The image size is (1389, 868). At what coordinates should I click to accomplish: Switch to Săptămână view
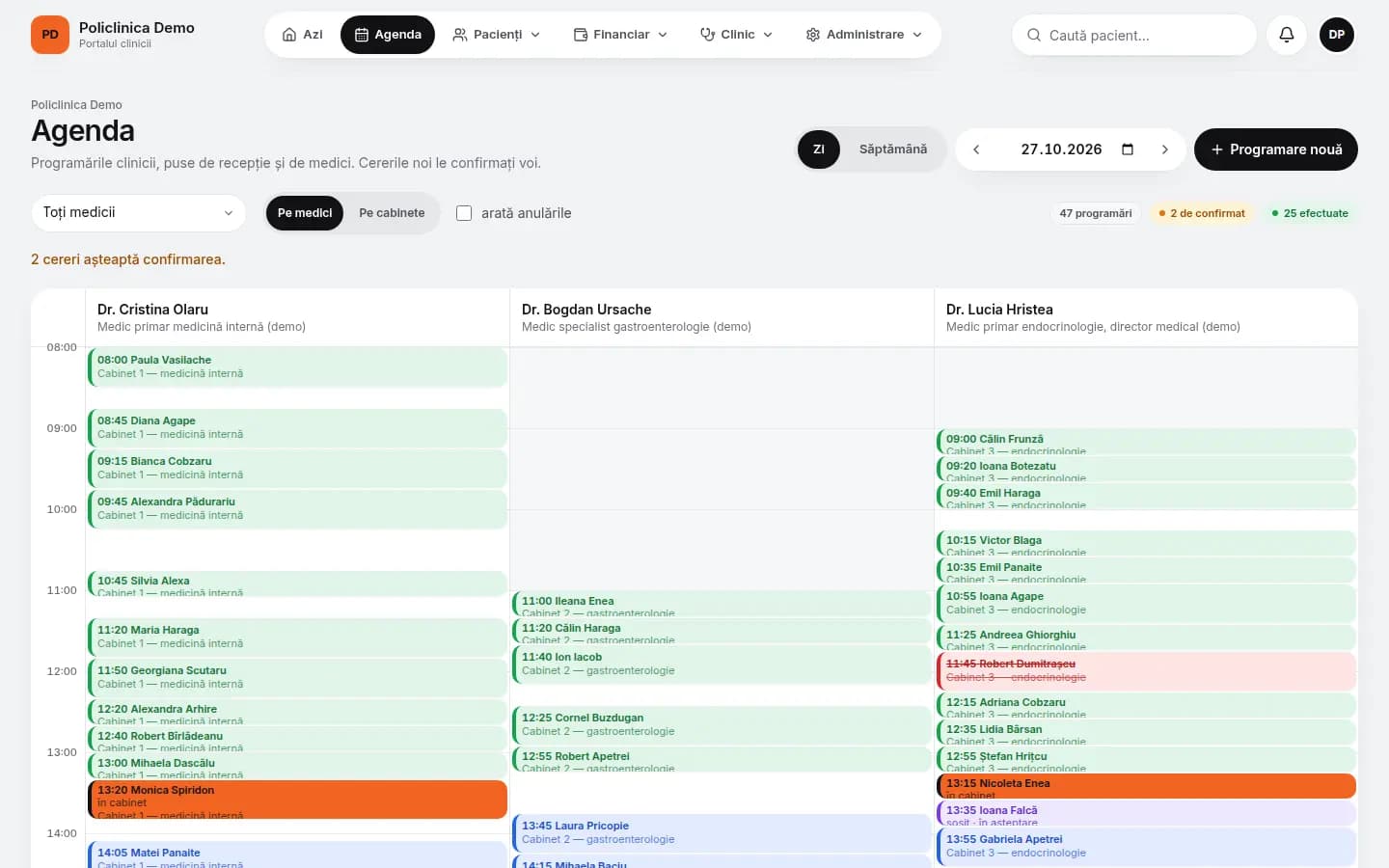coord(893,149)
